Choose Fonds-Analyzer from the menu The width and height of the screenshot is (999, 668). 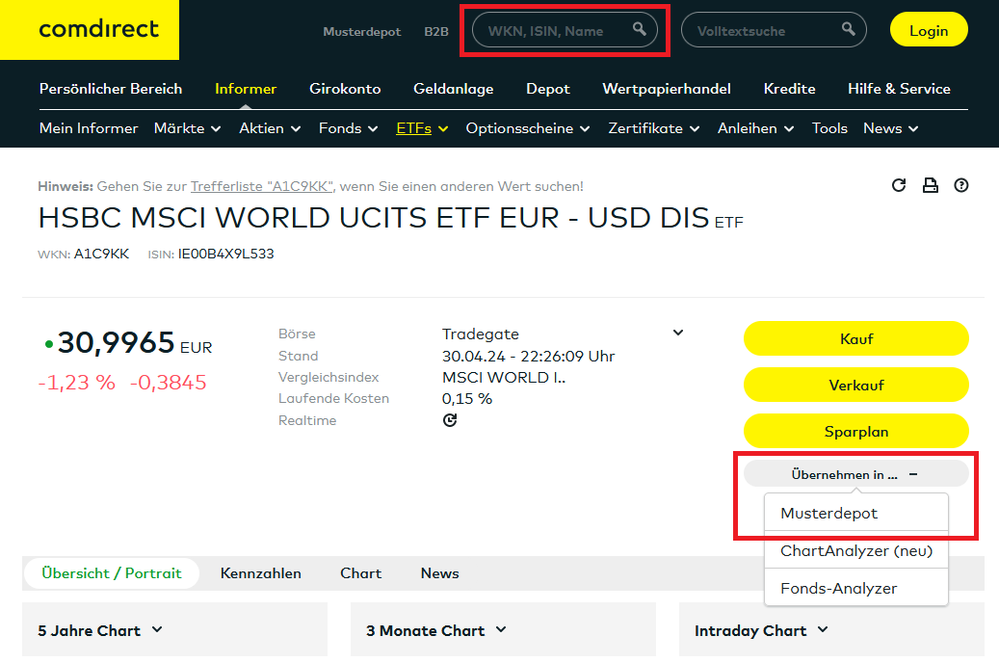838,588
